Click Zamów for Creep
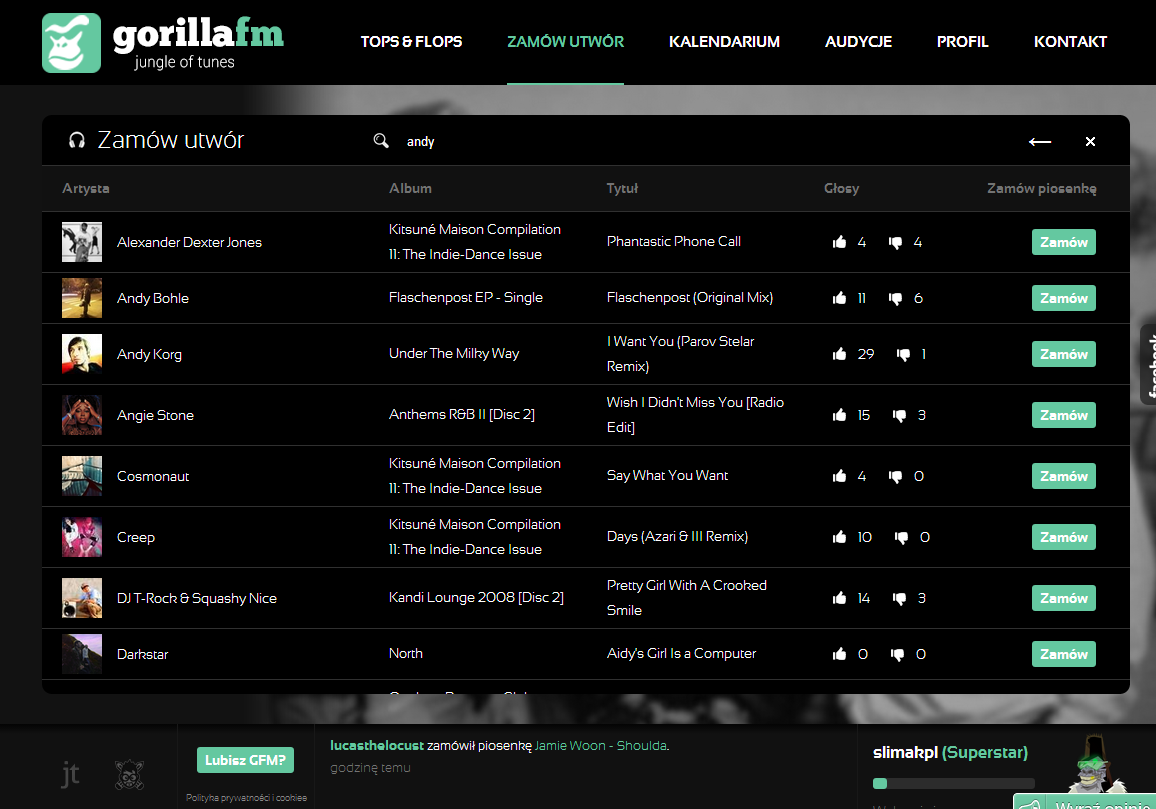The height and width of the screenshot is (809, 1156). click(x=1064, y=537)
